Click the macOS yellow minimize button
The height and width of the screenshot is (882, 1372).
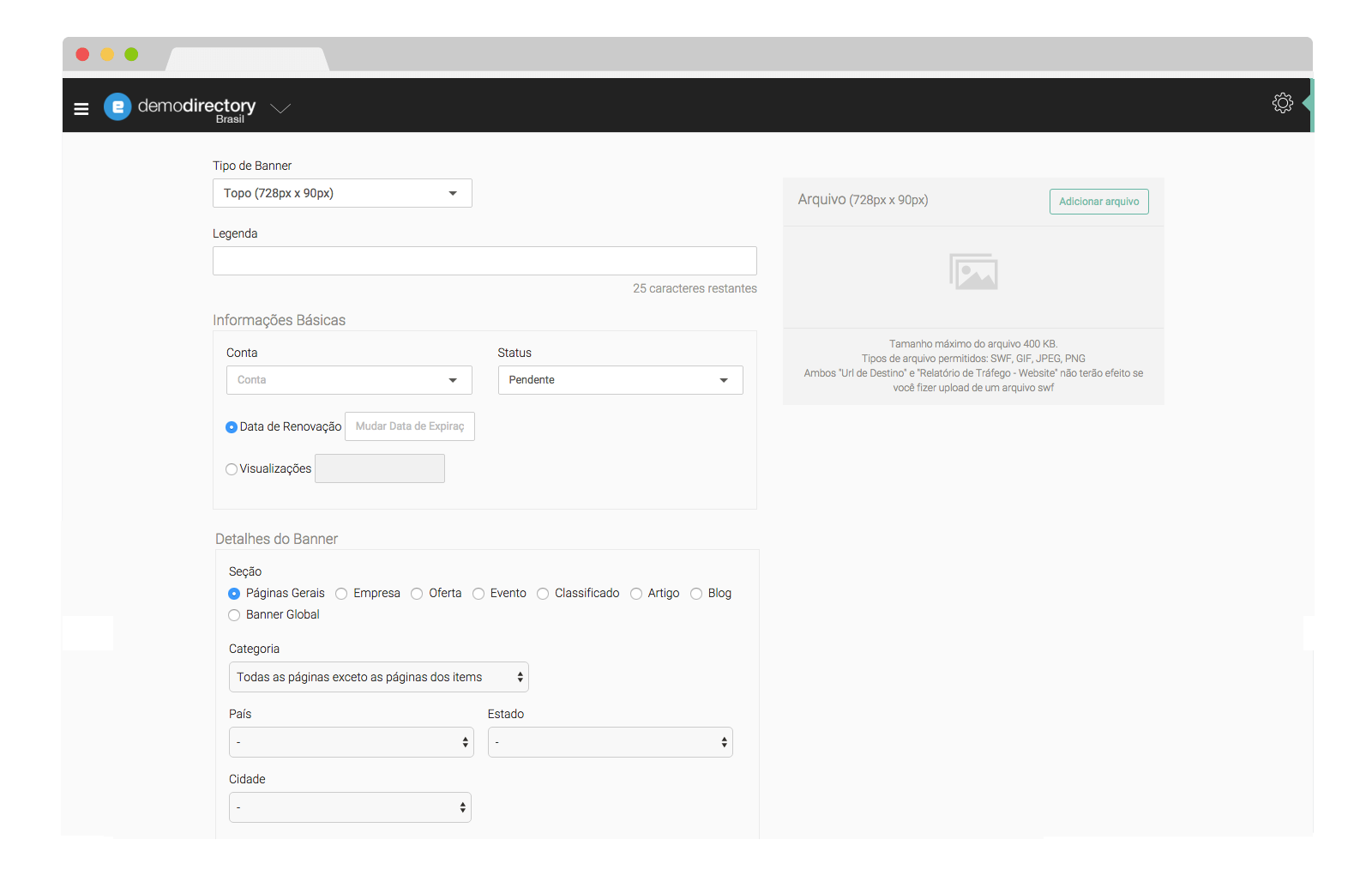coord(107,54)
